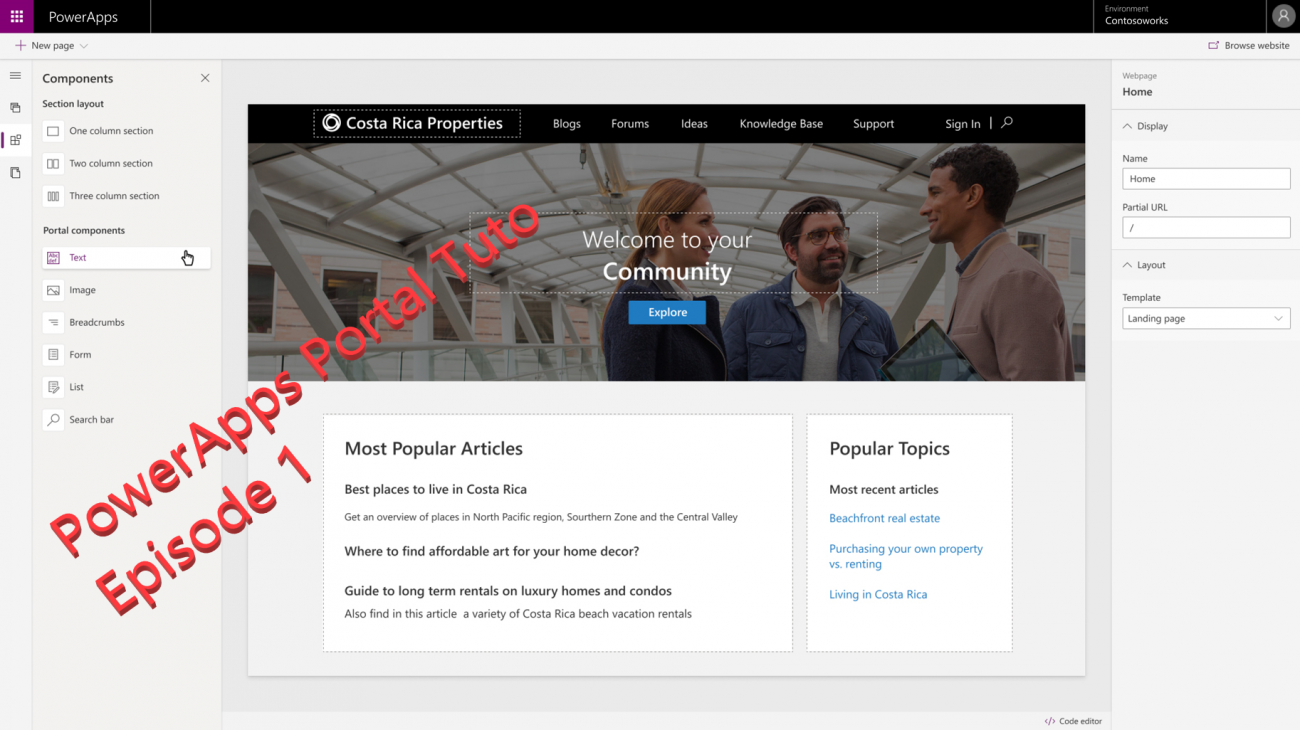Open Purchasing your own property link

906,556
